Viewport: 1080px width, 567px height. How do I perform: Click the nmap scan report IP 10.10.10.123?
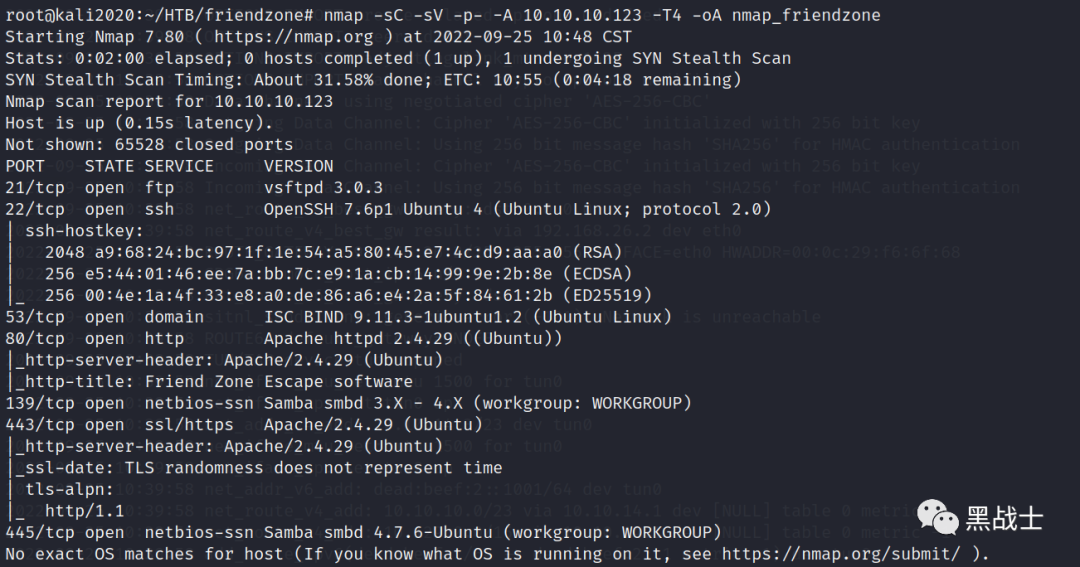(273, 101)
